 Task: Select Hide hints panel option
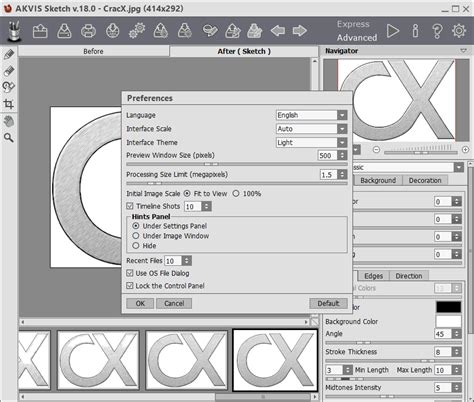click(136, 246)
